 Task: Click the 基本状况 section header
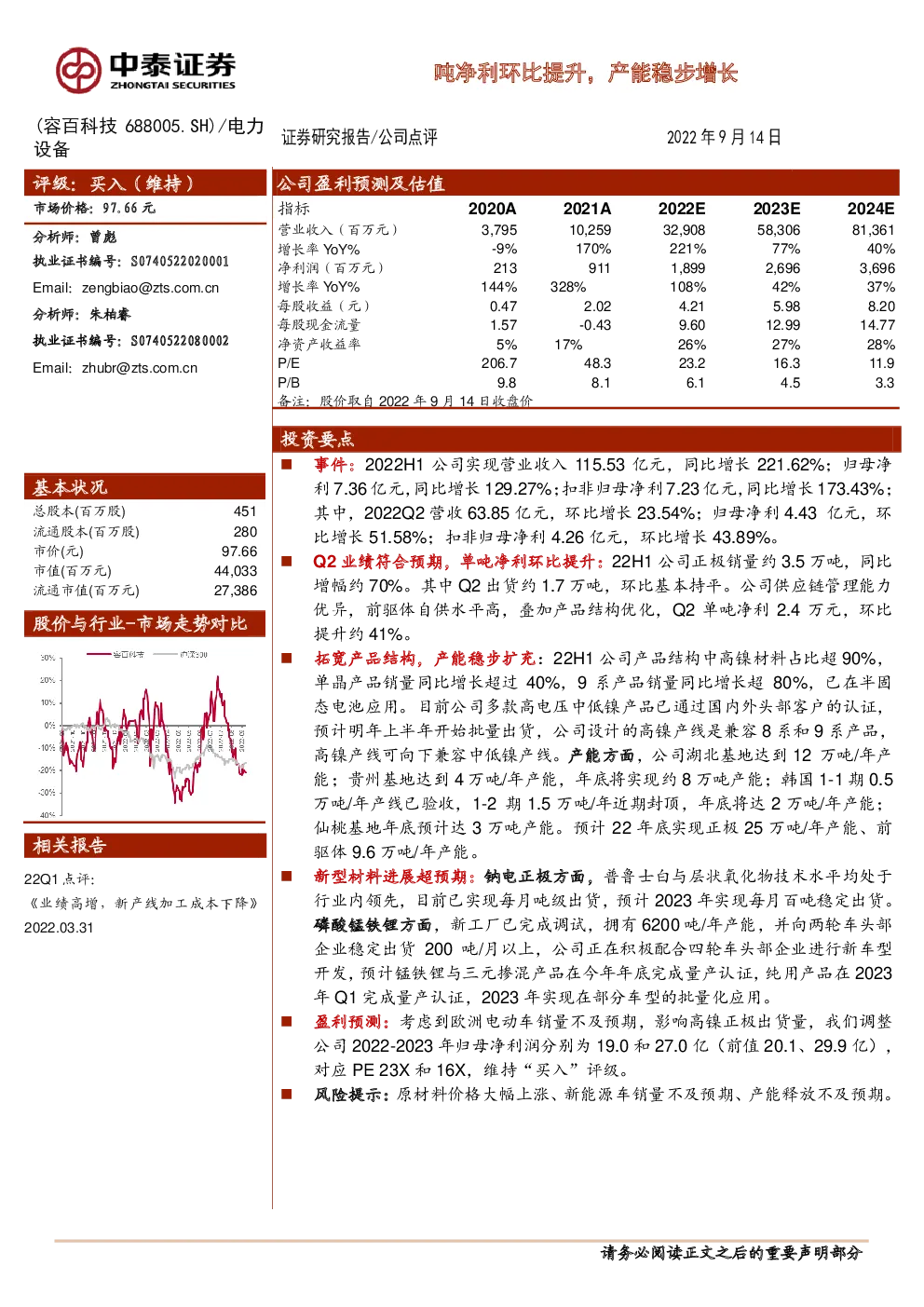point(145,487)
